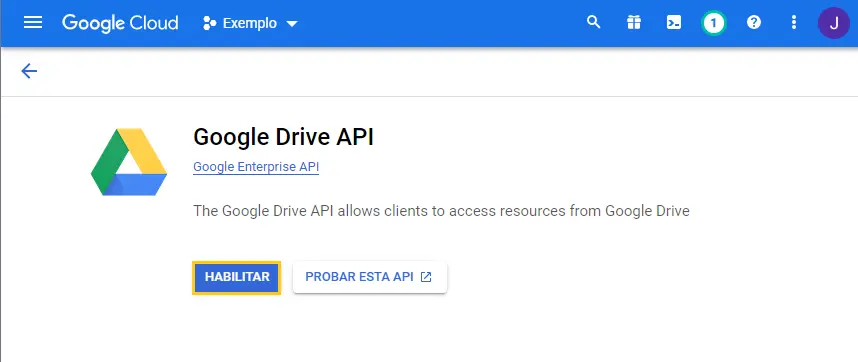Click the Google Cloud logo

click(x=120, y=23)
